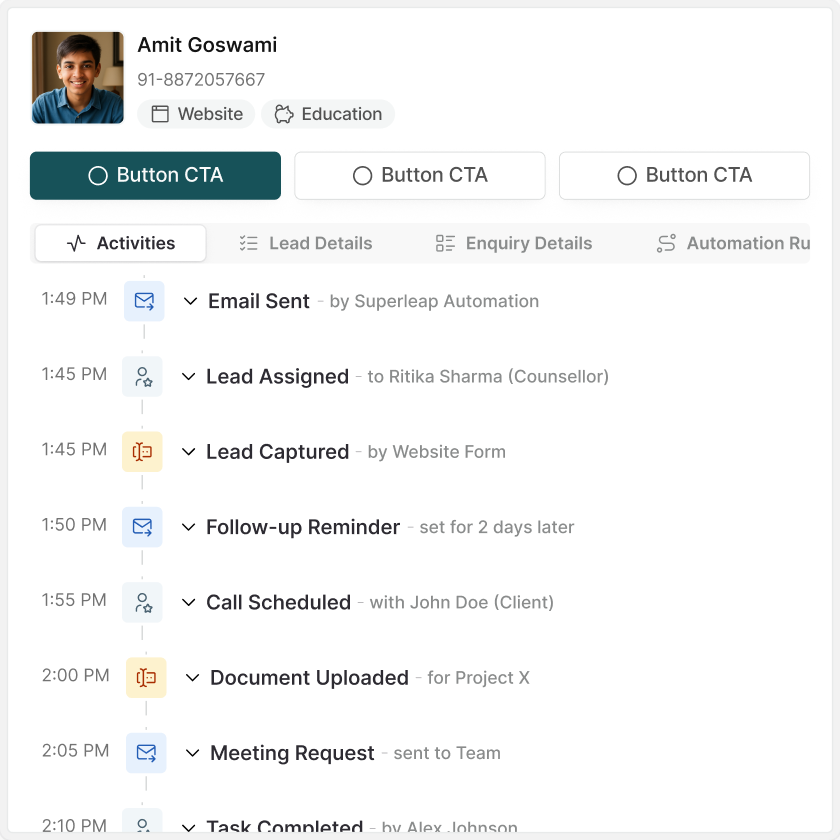840x840 pixels.
Task: Click the phone number 91-8872057667
Action: point(201,79)
